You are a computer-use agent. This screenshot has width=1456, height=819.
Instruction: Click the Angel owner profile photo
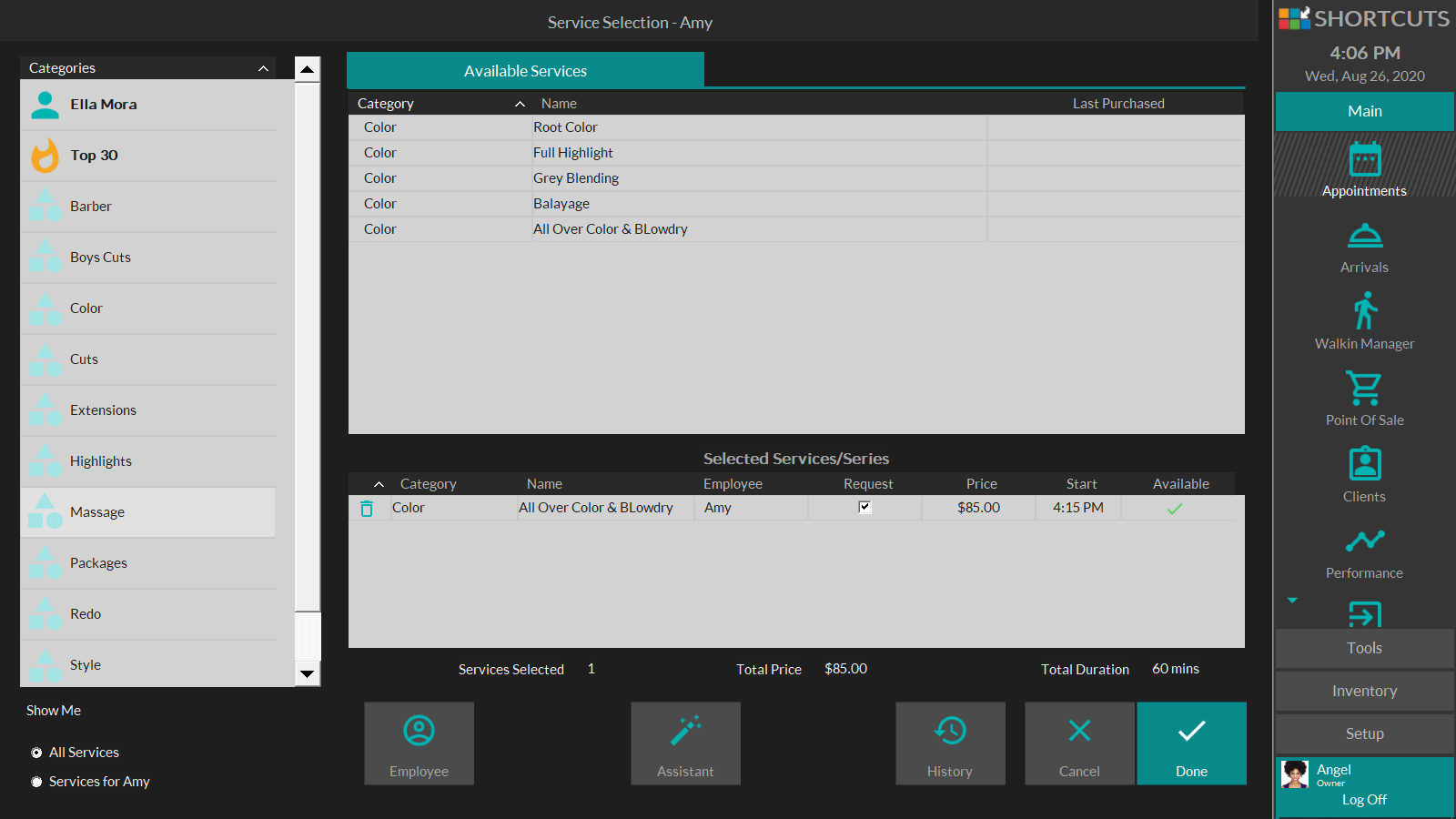(1295, 774)
